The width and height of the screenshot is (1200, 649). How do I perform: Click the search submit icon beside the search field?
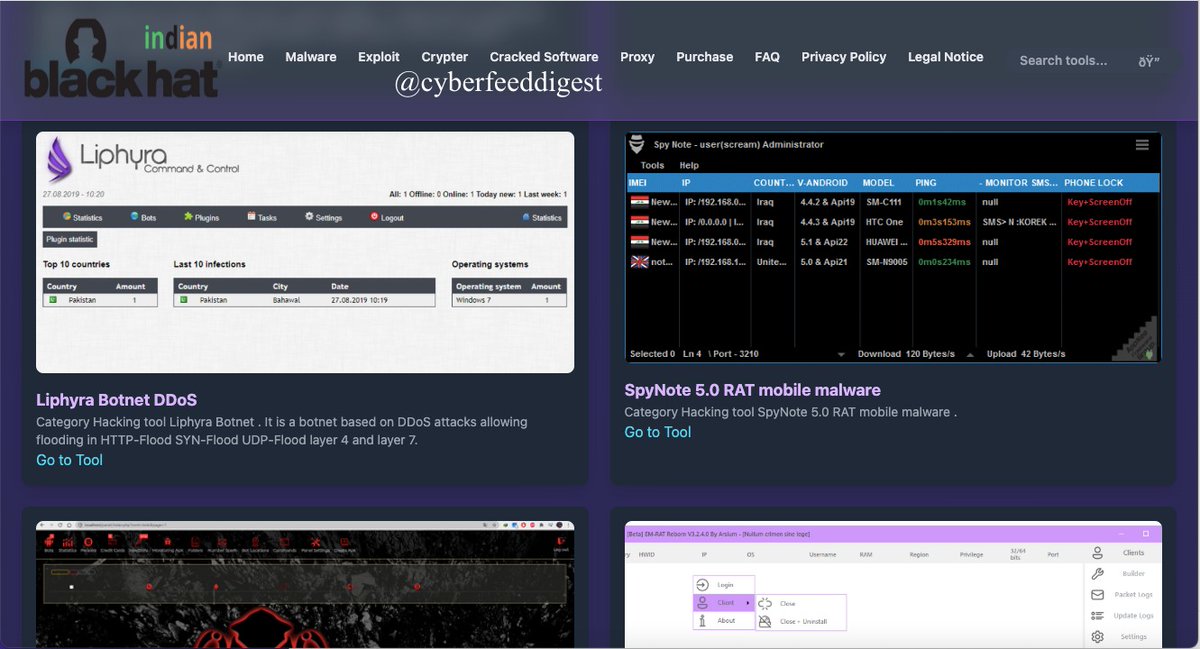pos(1149,60)
